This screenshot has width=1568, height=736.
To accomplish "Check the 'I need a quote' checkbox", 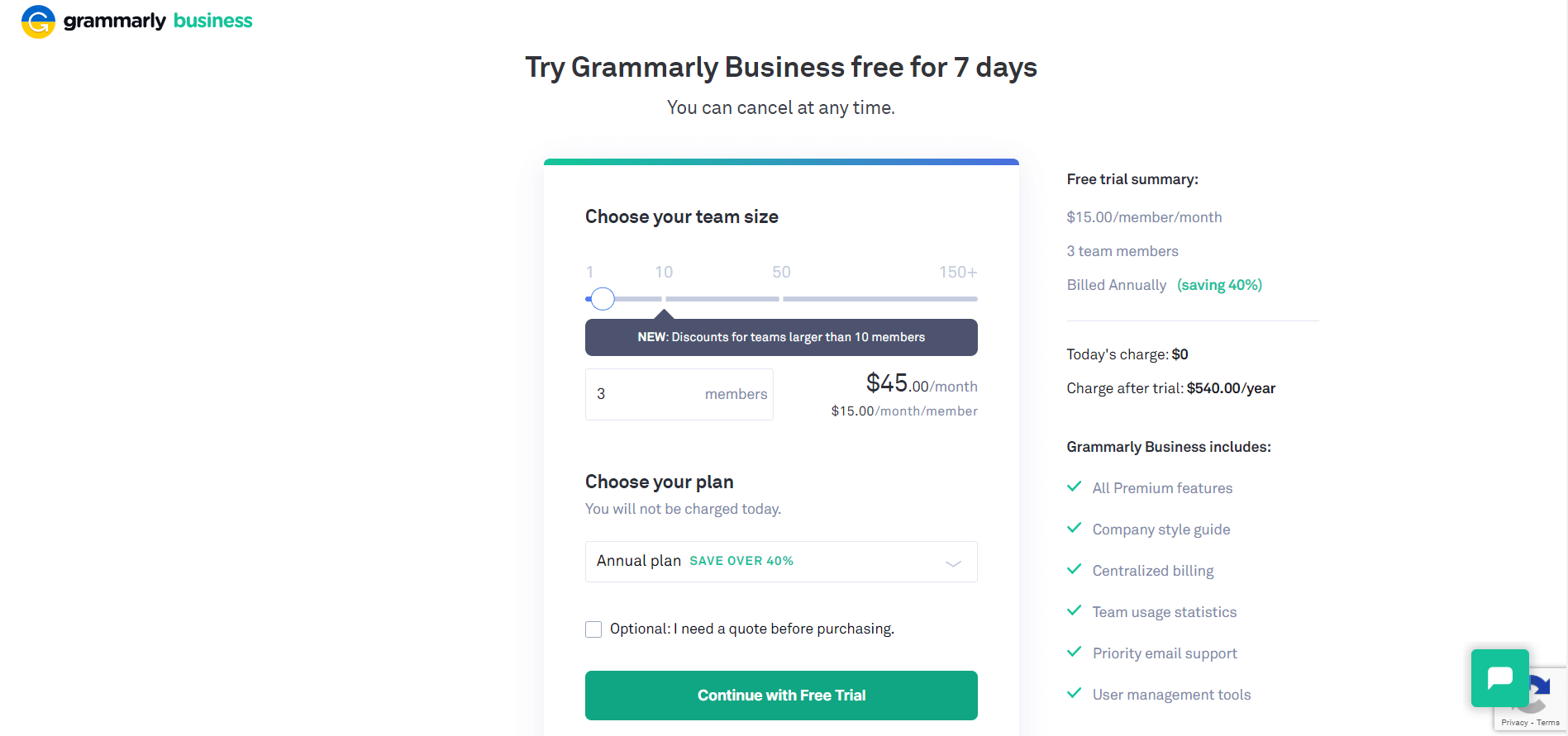I will (x=593, y=629).
